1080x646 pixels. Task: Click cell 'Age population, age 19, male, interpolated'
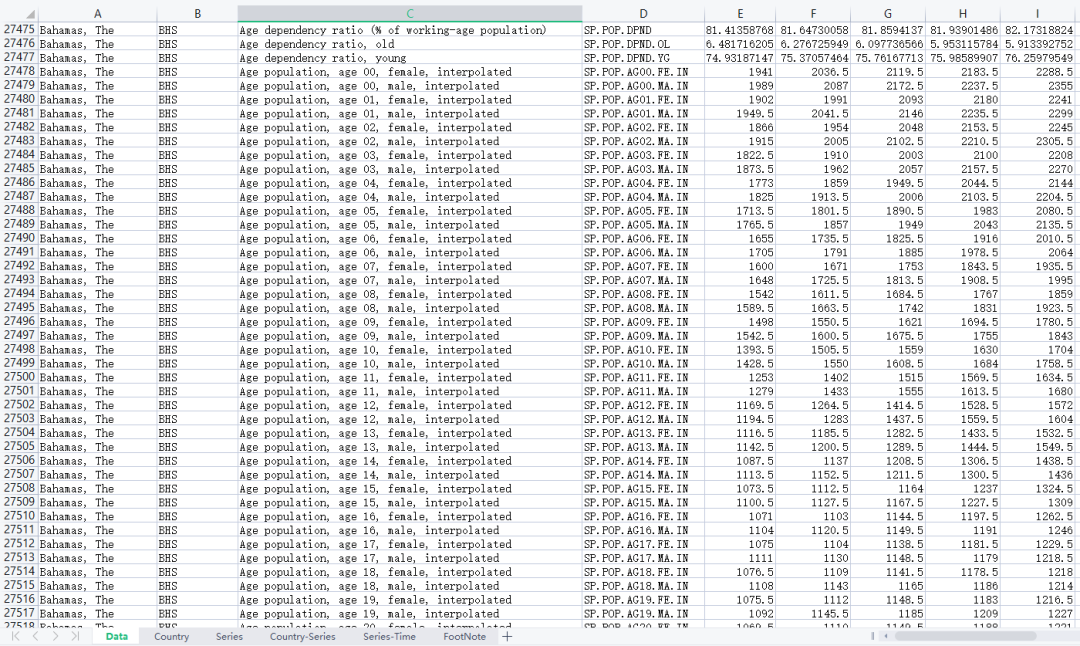click(x=410, y=613)
